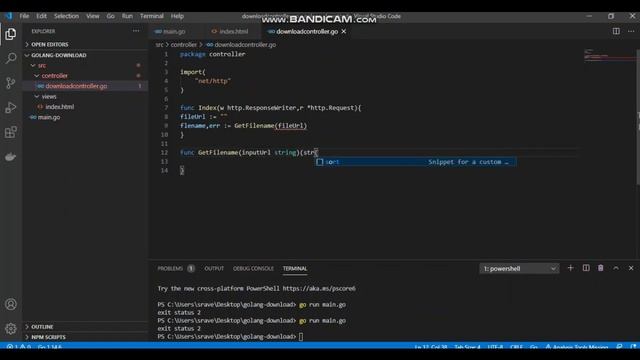Switch to the index.html editor tab
This screenshot has width=640, height=360.
pyautogui.click(x=232, y=31)
